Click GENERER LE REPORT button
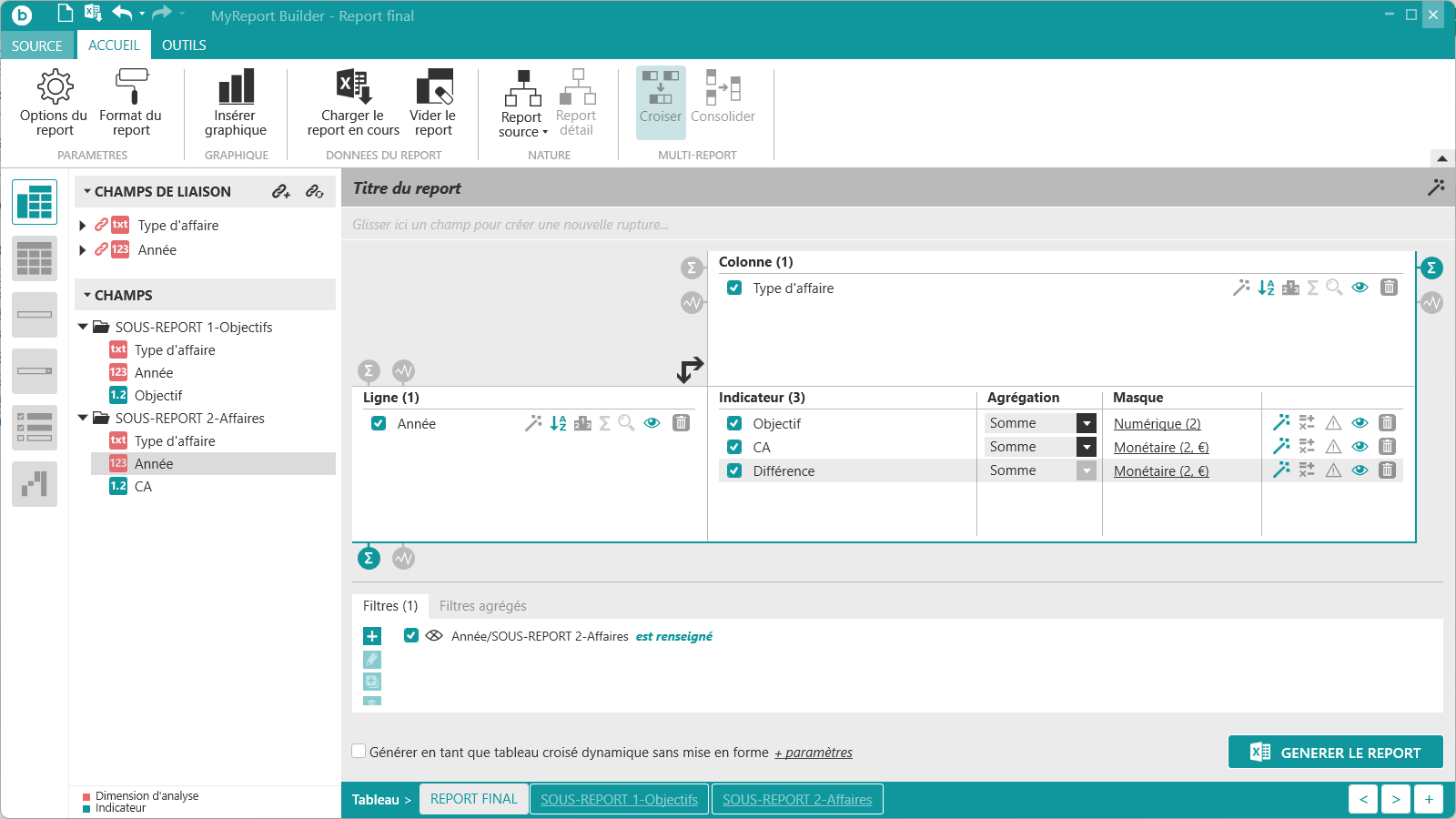Viewport: 1456px width, 819px height. tap(1336, 752)
